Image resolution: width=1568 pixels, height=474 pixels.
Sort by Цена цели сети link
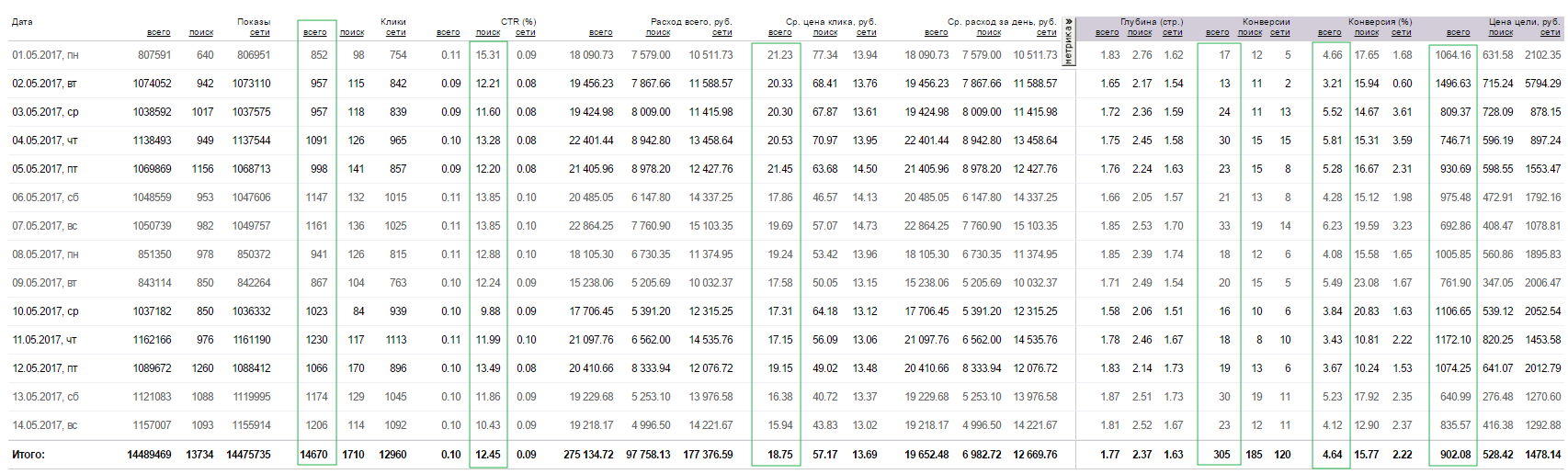[1551, 33]
